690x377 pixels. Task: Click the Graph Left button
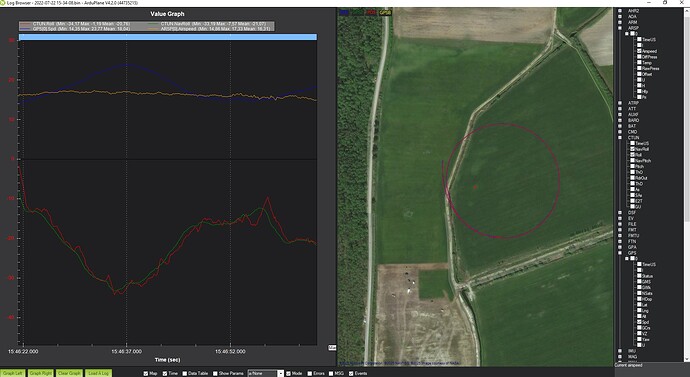click(12, 373)
